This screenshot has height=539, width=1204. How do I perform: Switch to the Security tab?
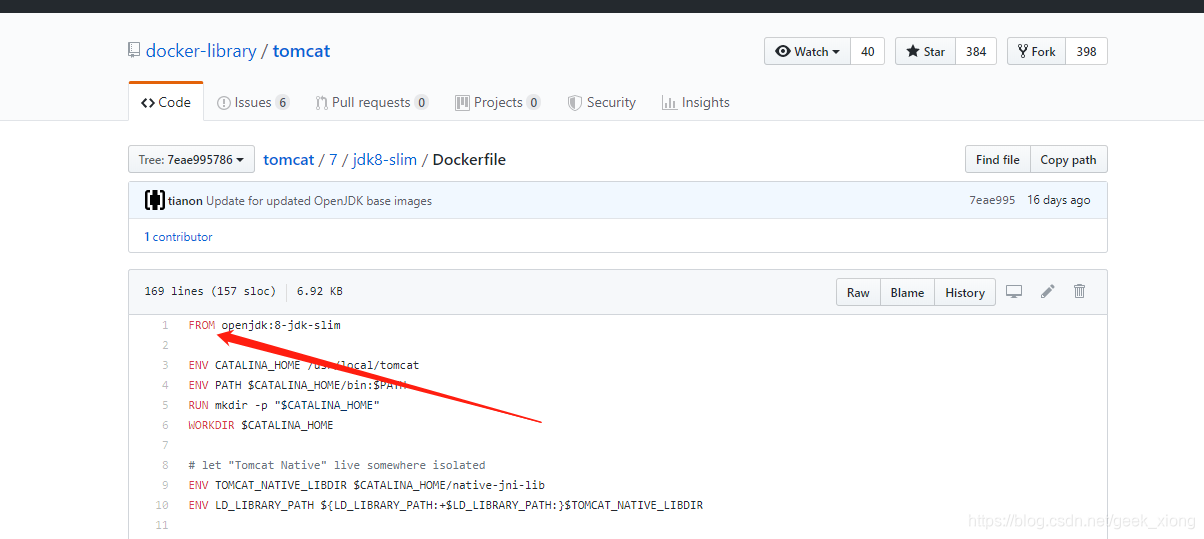pyautogui.click(x=601, y=102)
